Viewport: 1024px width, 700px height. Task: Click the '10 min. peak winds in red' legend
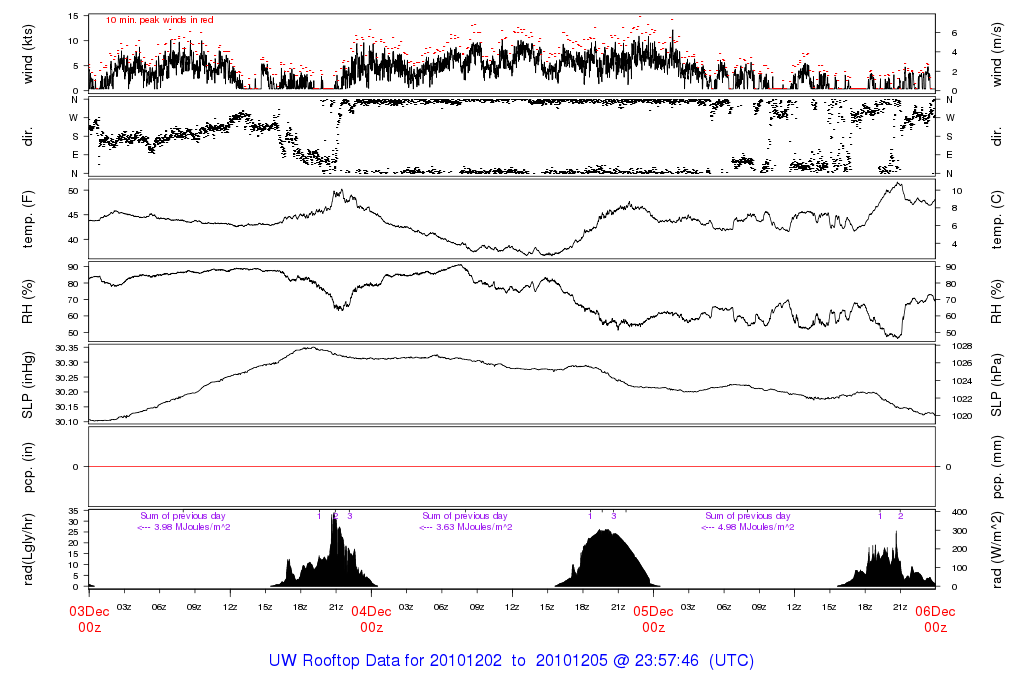159,19
